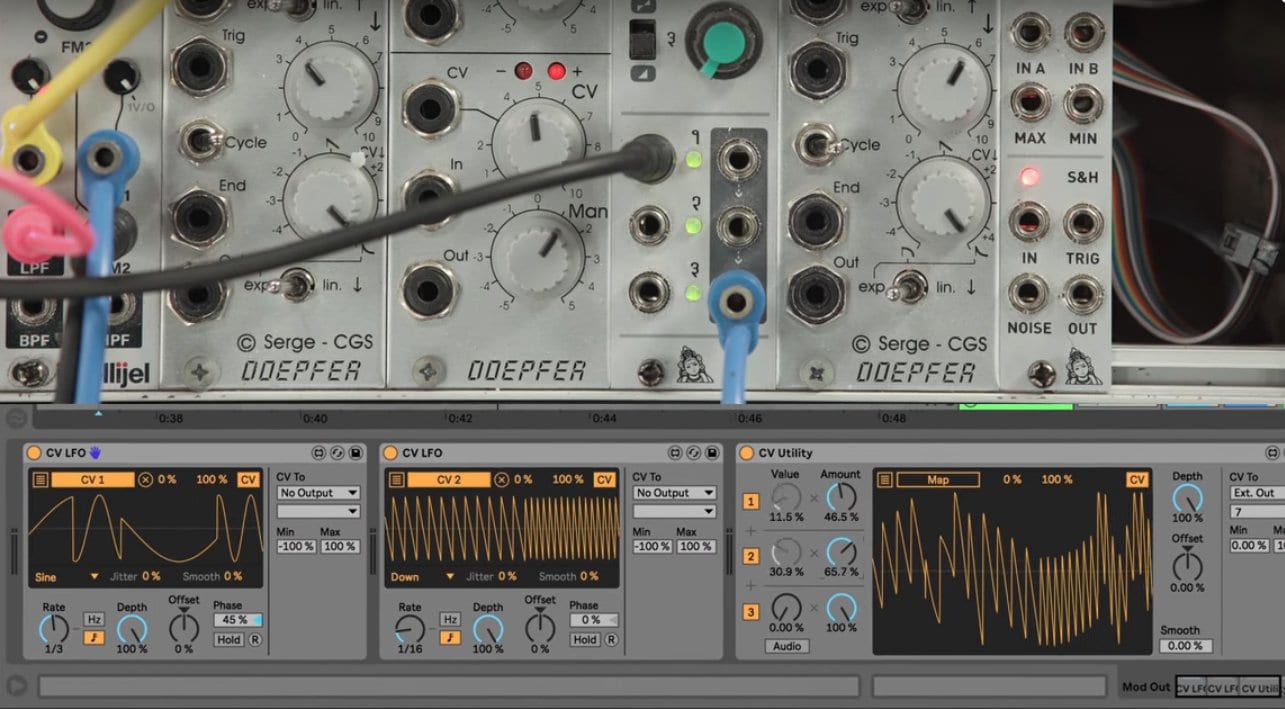
Task: Toggle CV Utility input 3 button
Action: (751, 611)
